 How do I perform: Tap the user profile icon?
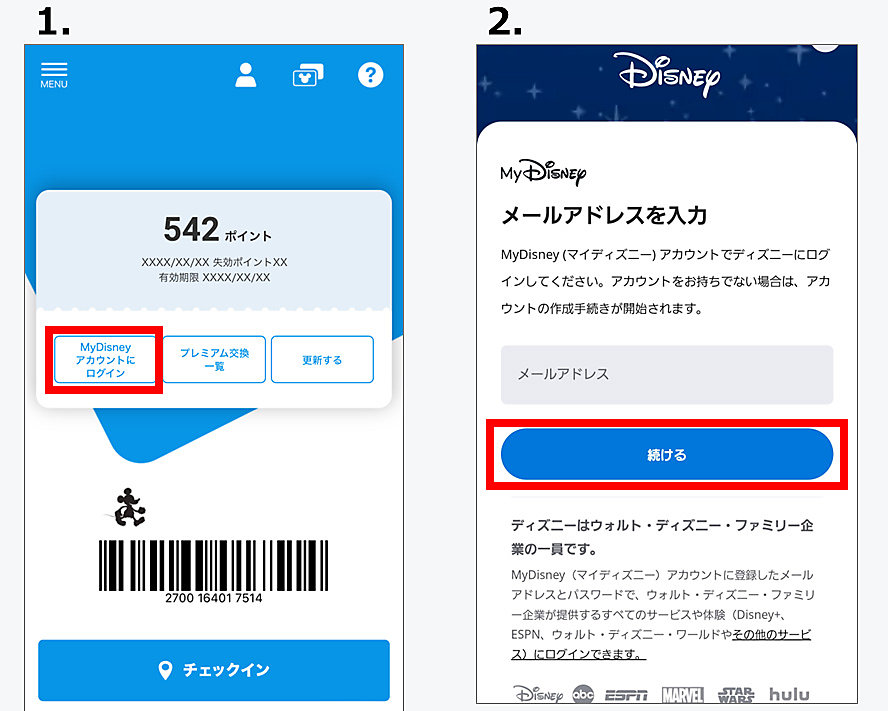pyautogui.click(x=246, y=75)
